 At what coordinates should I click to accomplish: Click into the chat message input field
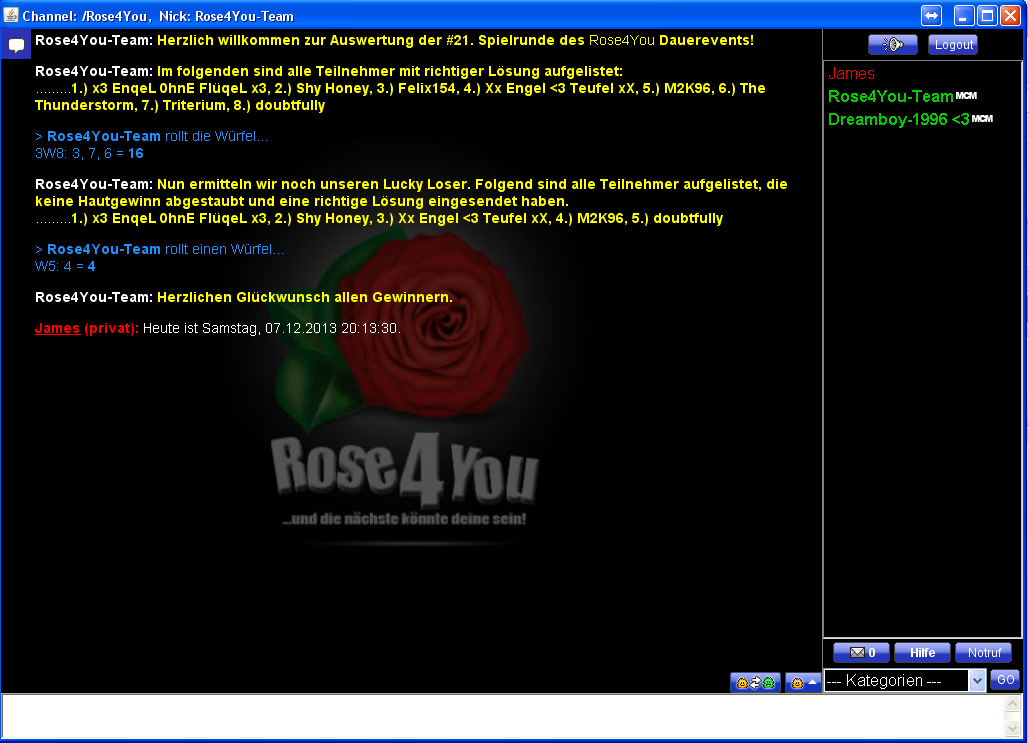click(500, 715)
